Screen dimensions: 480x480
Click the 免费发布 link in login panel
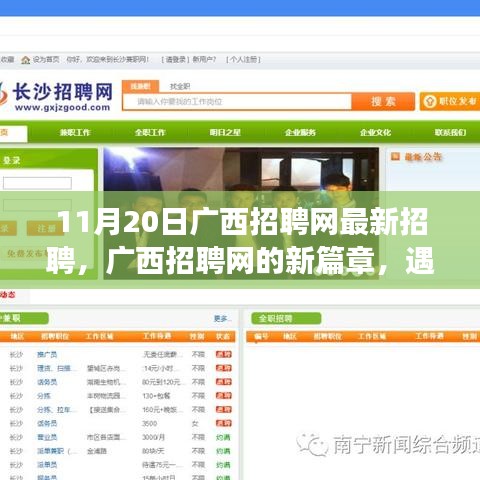pos(27,254)
